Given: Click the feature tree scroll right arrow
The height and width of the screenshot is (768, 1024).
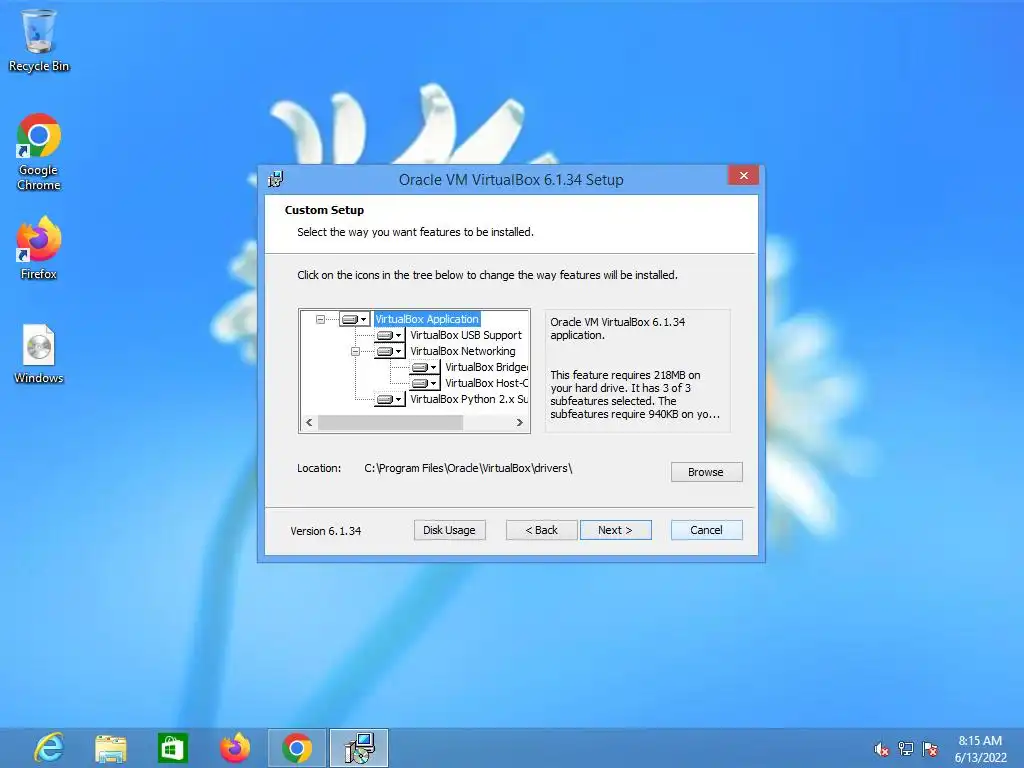Looking at the screenshot, I should tap(520, 423).
